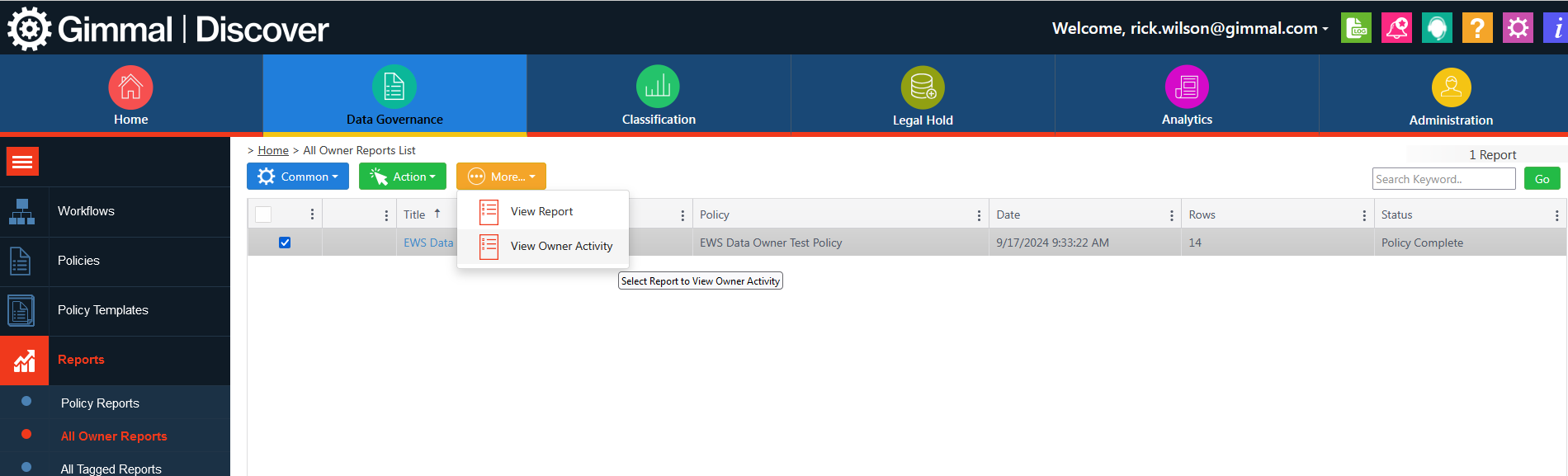
Task: Expand the Common dropdown button
Action: (x=298, y=177)
